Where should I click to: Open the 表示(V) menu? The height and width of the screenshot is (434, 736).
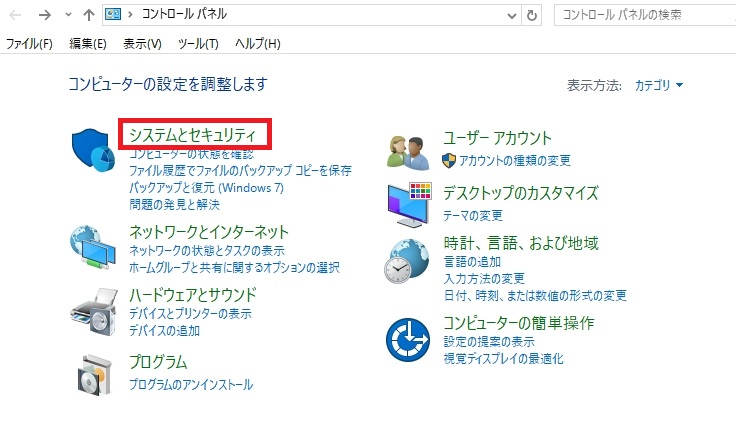tap(142, 44)
